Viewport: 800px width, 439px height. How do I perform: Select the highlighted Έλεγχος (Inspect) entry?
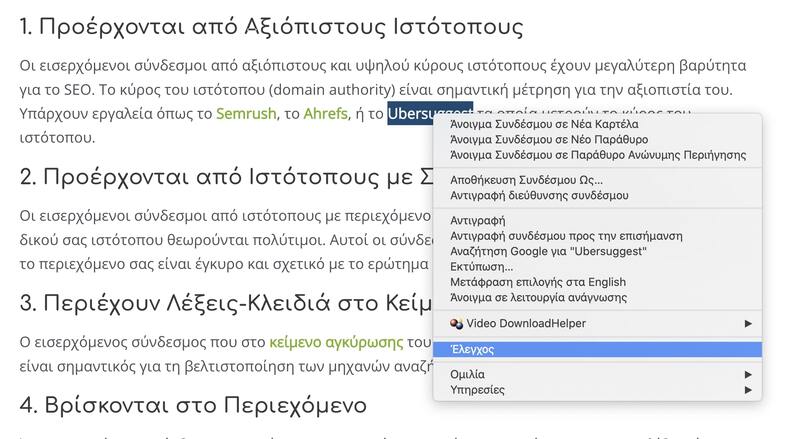(x=597, y=349)
